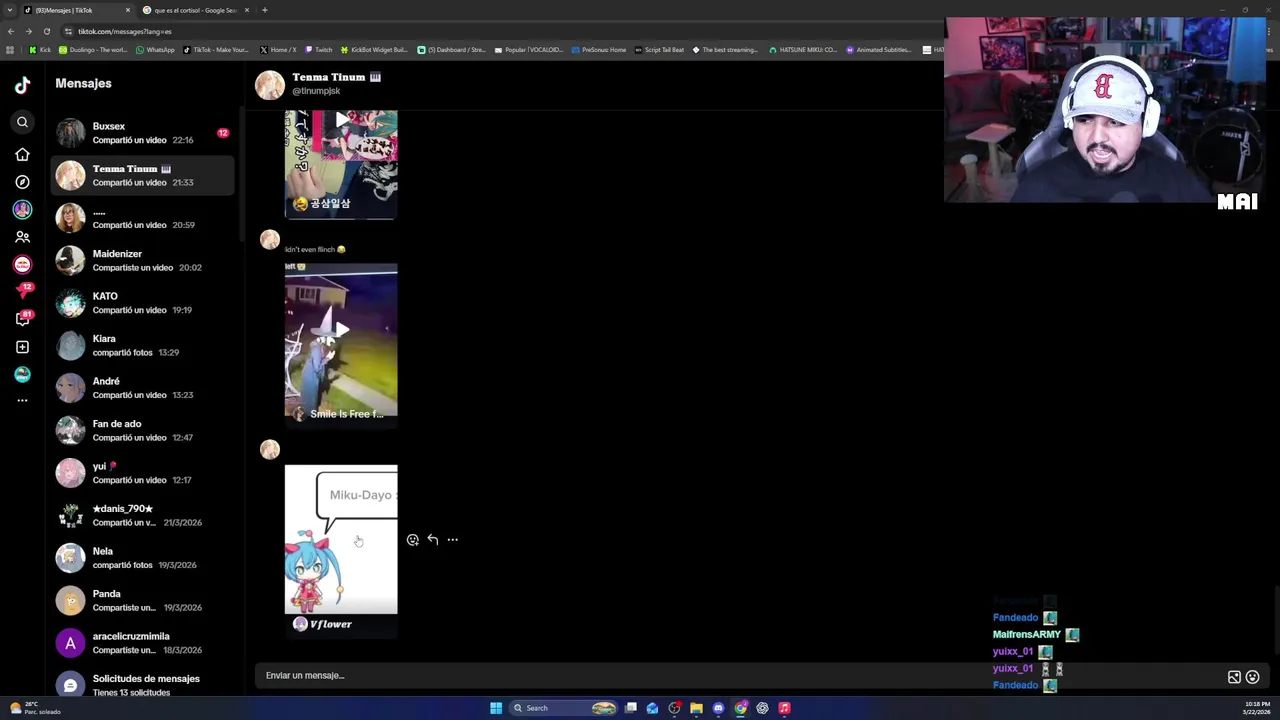
Task: Open the profile avatar icon in sidebar
Action: click(22, 374)
